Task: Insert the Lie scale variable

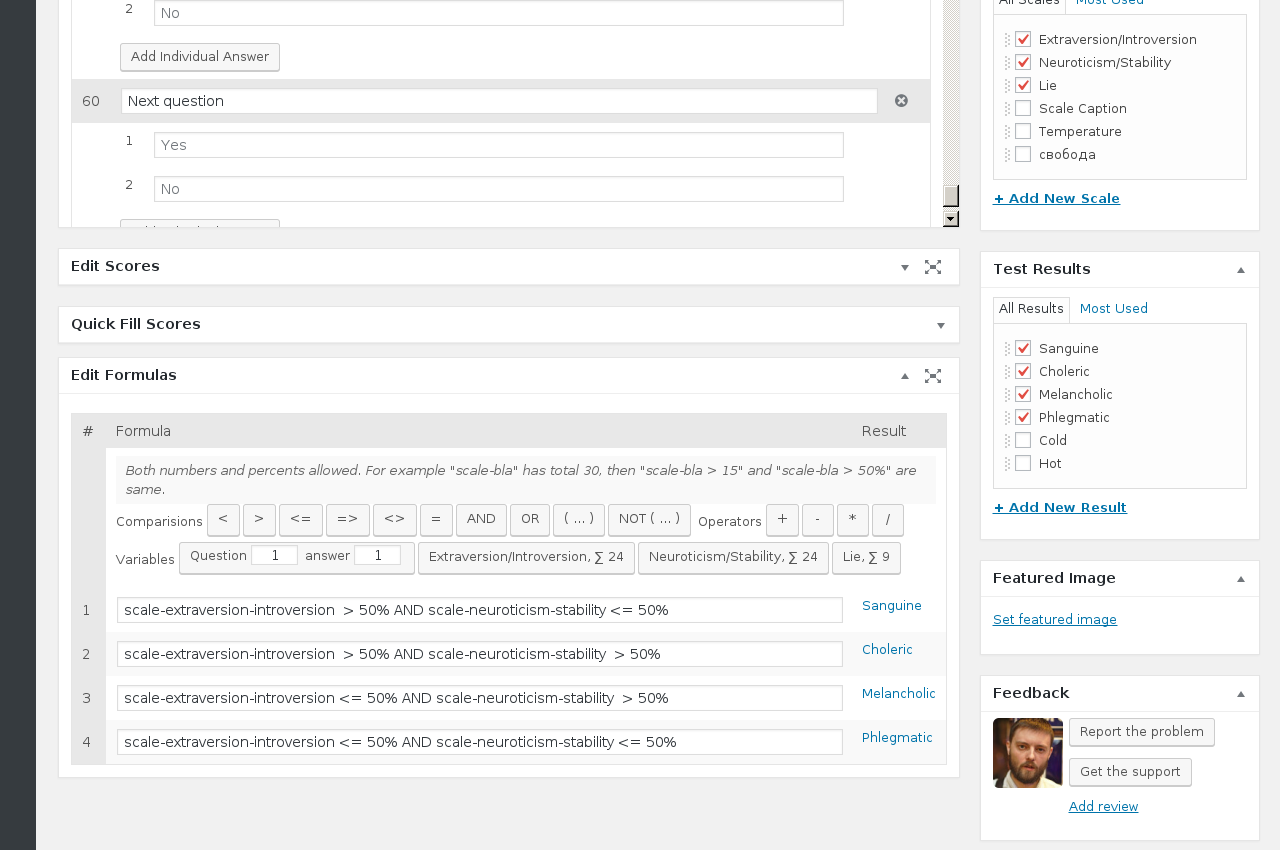Action: pos(866,558)
